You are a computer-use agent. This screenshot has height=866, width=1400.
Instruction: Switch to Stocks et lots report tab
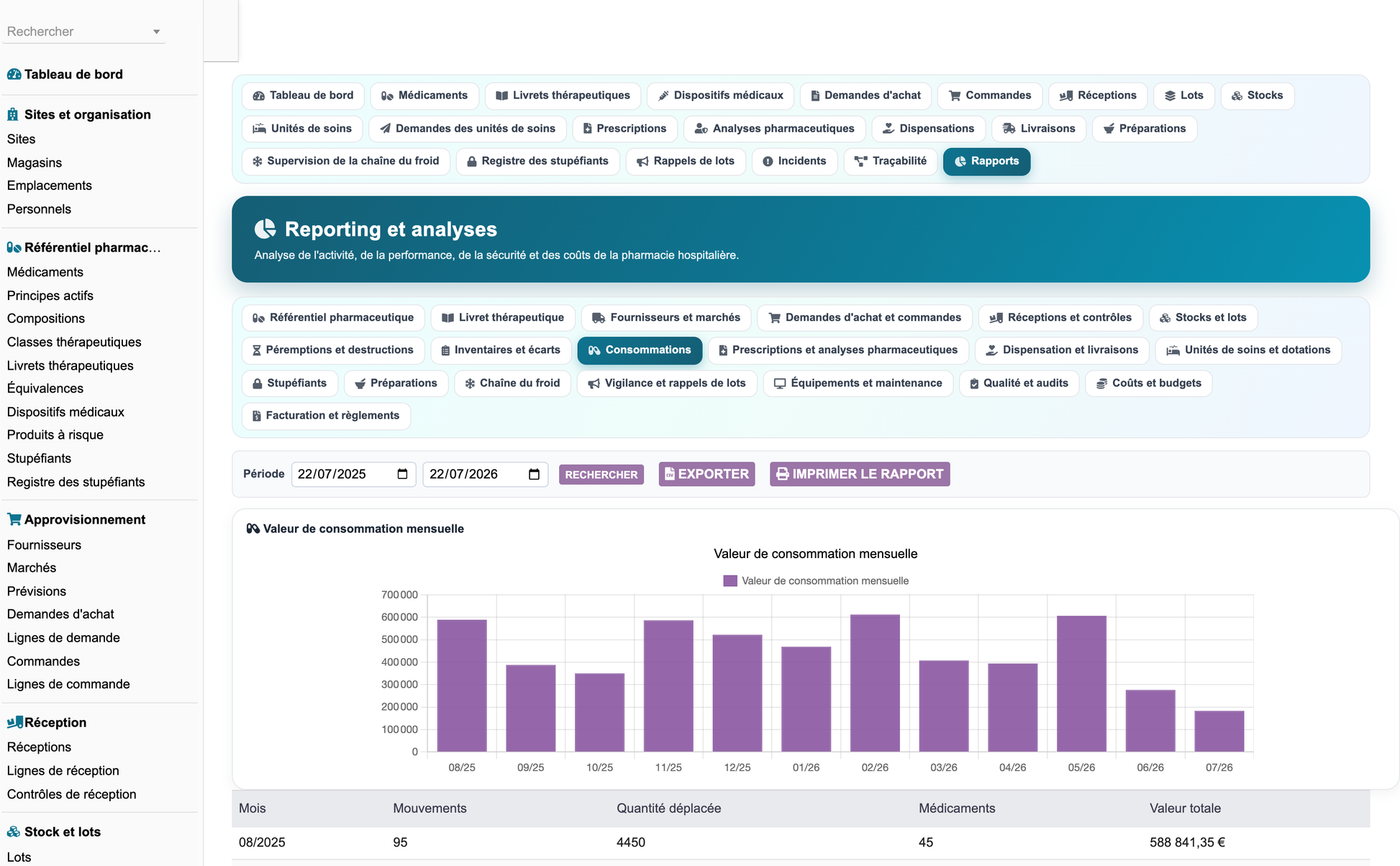[1203, 318]
